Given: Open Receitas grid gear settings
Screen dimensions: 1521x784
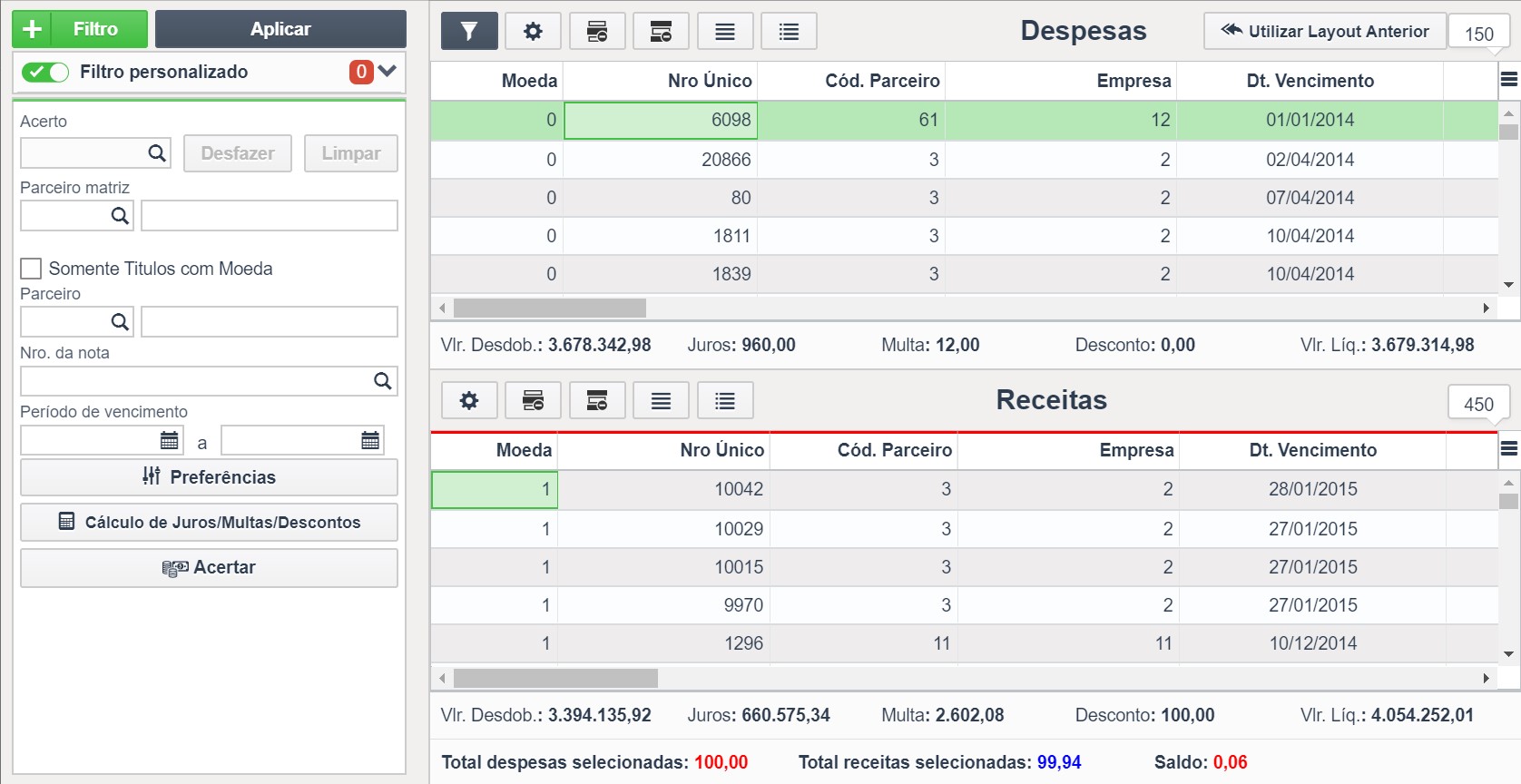Looking at the screenshot, I should (x=469, y=400).
